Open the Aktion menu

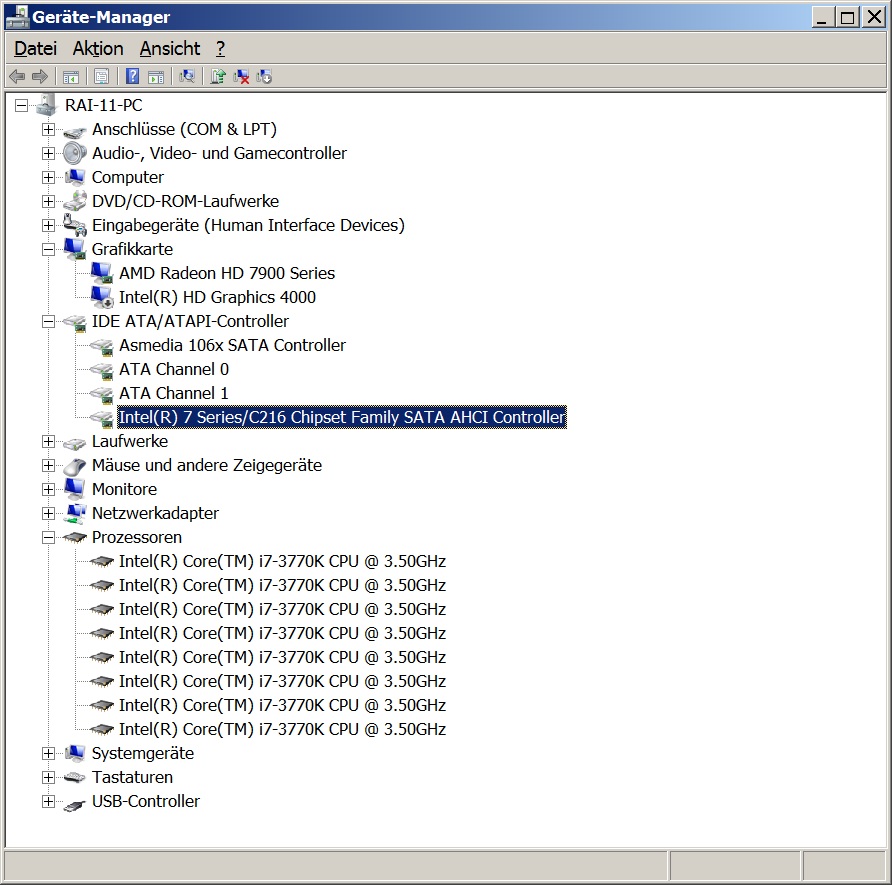[98, 48]
